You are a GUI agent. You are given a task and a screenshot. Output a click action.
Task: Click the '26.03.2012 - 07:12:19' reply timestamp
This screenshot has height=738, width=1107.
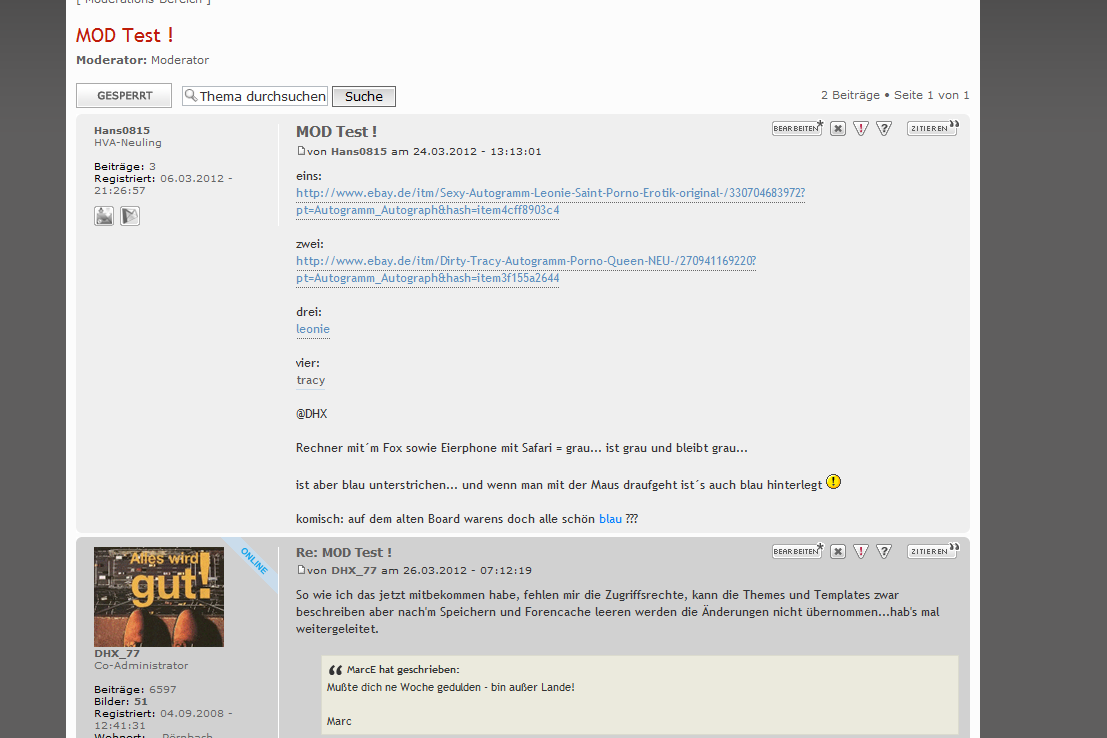click(x=468, y=570)
